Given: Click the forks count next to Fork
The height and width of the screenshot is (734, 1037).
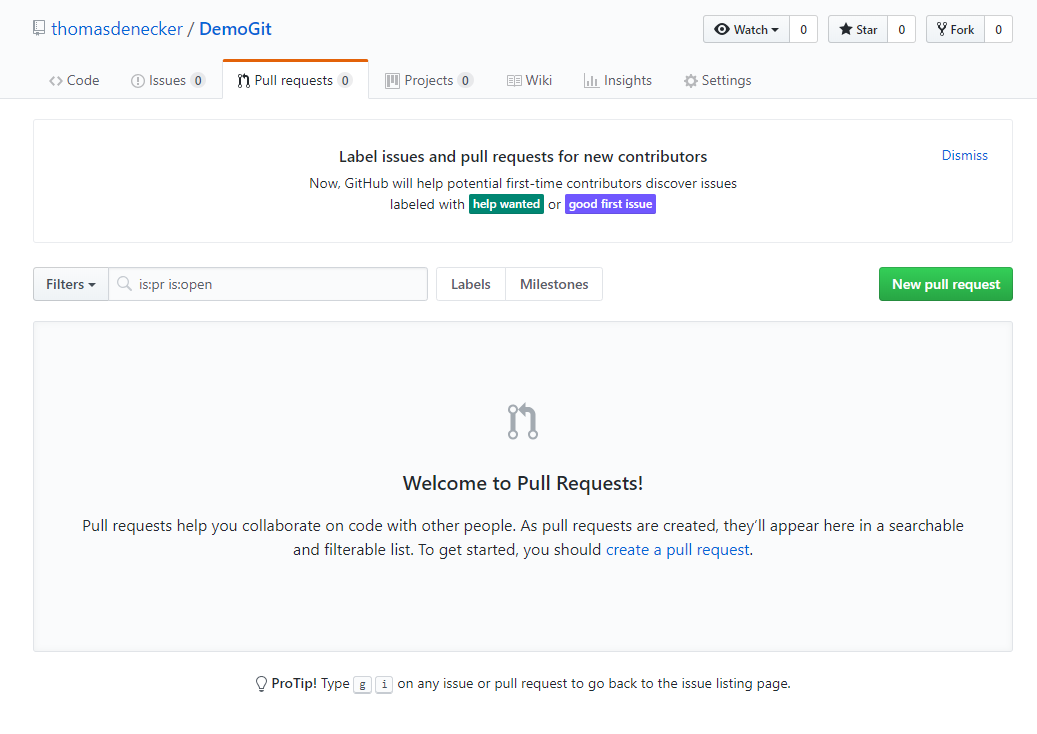Looking at the screenshot, I should (999, 29).
